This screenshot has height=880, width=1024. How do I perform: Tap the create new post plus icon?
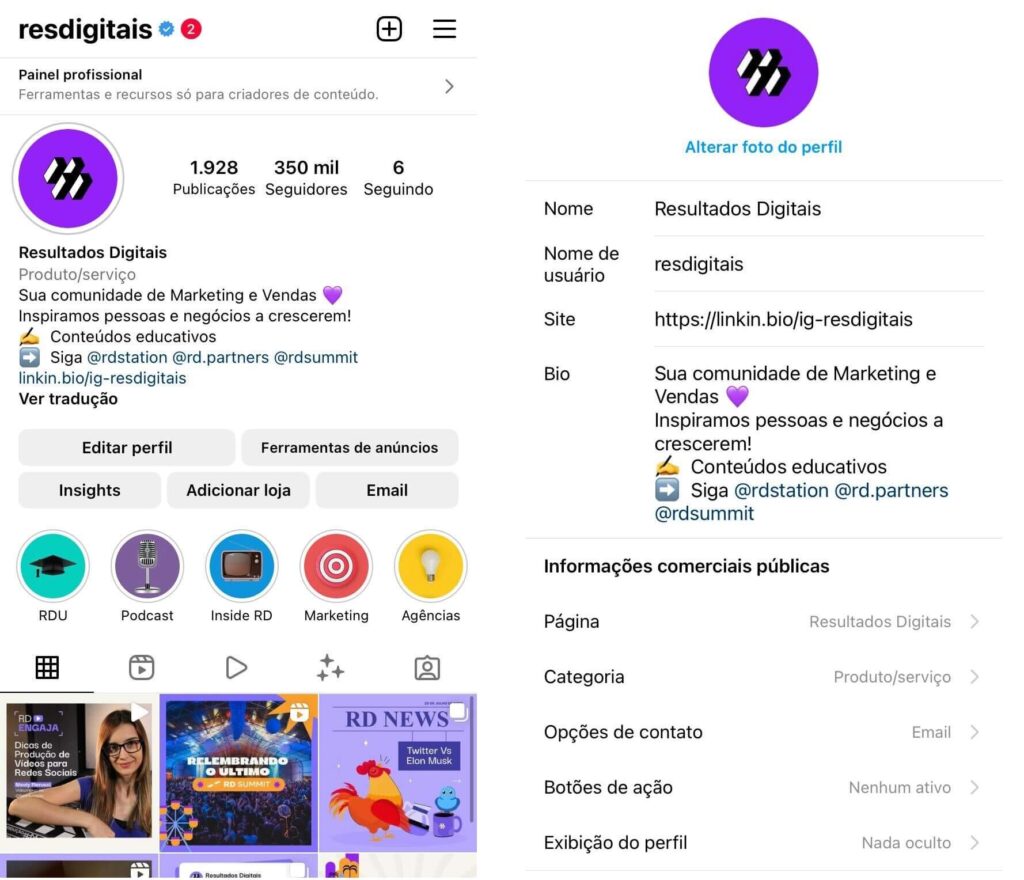click(x=389, y=29)
